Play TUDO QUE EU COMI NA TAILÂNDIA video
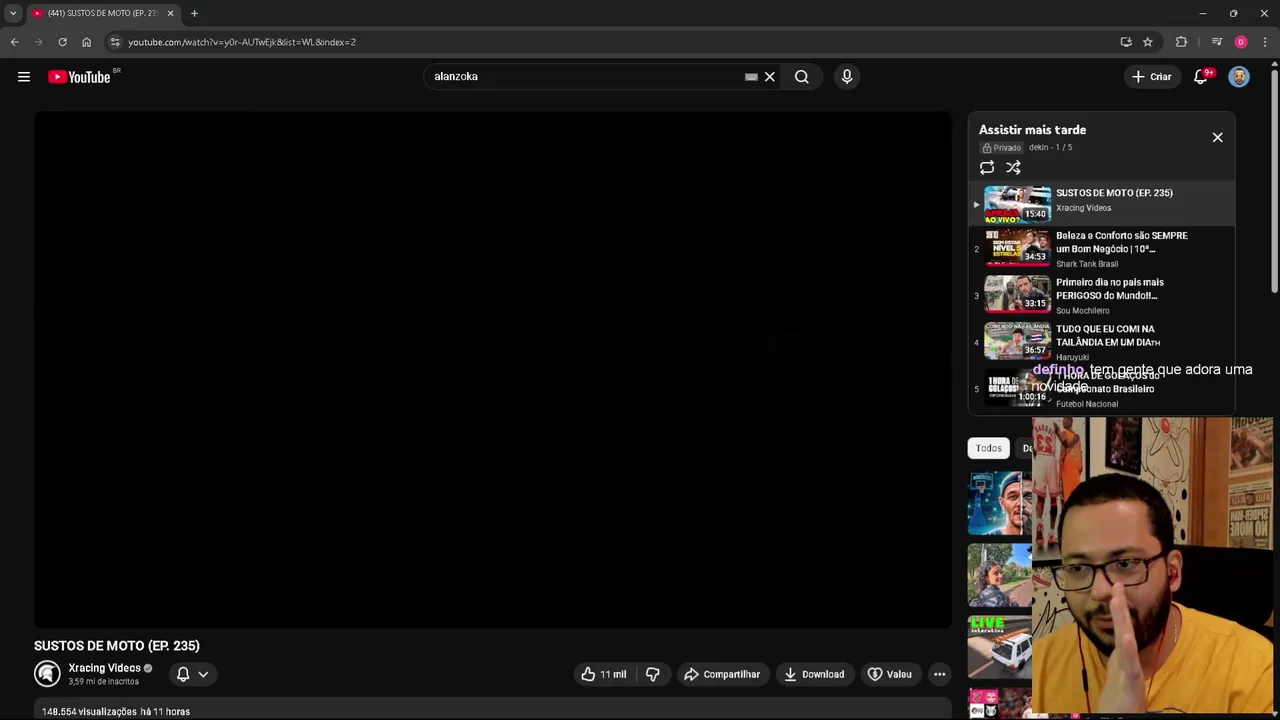 [x=1101, y=342]
